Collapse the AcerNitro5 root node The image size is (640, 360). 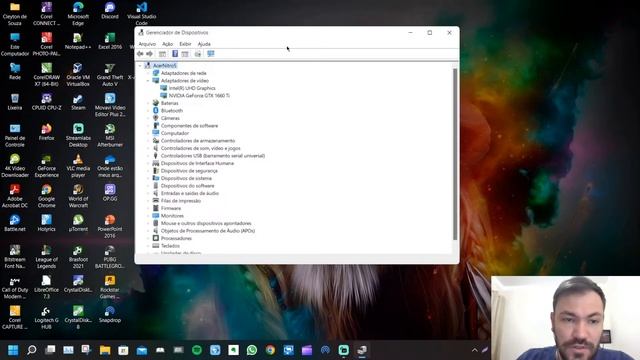140,65
